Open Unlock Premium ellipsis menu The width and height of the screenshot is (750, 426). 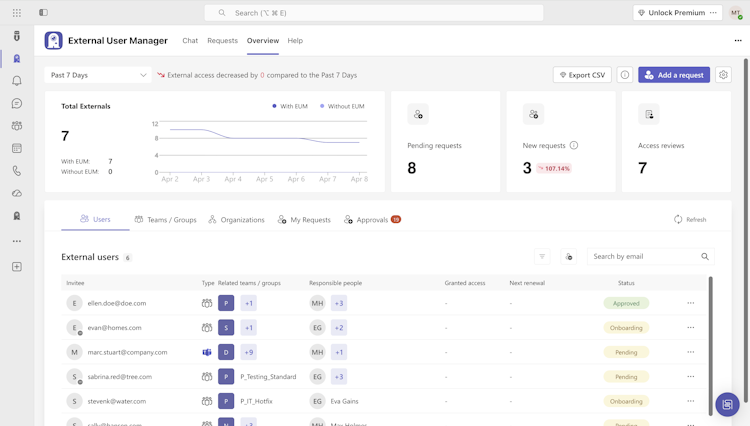click(713, 13)
